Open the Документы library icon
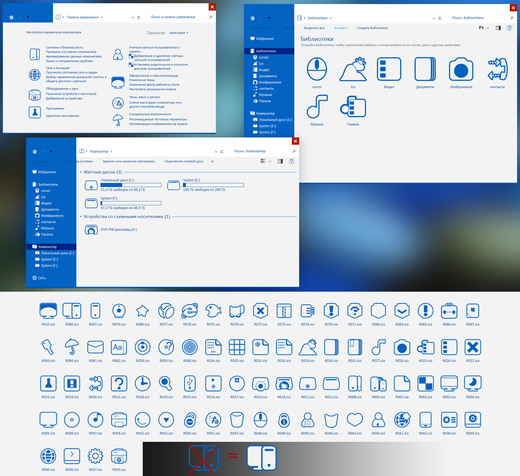The height and width of the screenshot is (476, 520). coord(425,69)
